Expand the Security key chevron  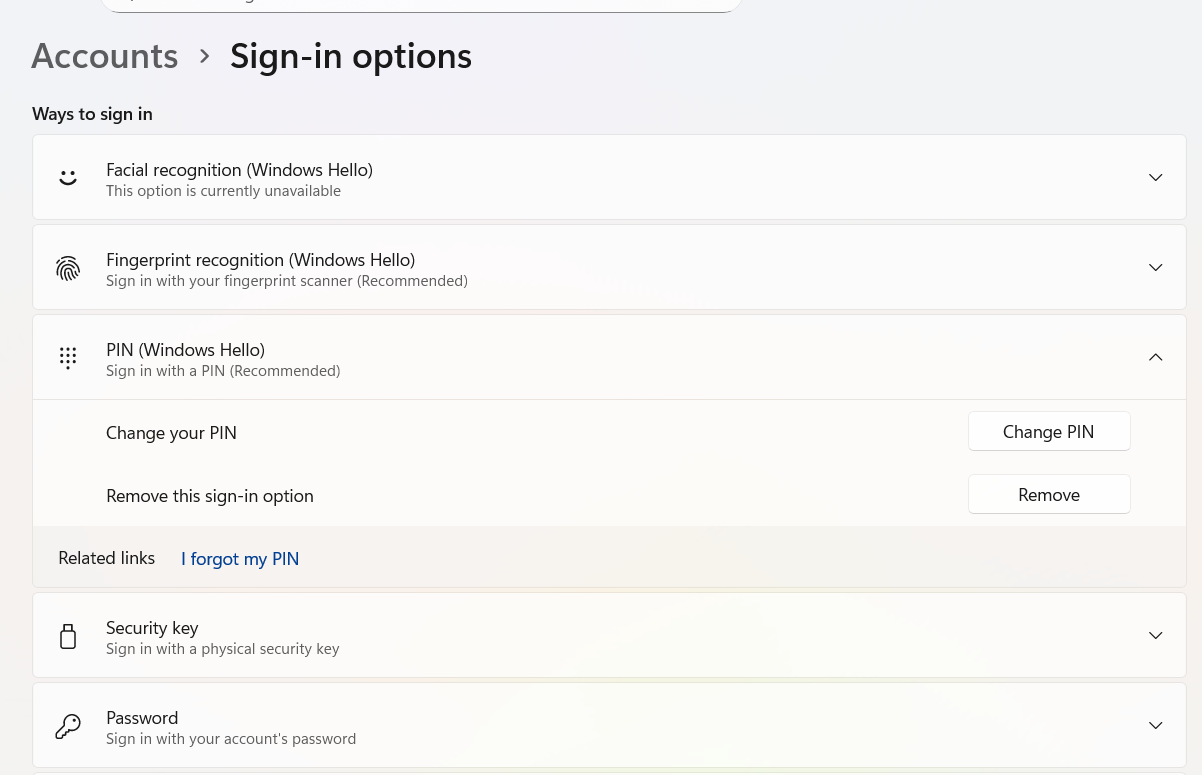(x=1155, y=636)
